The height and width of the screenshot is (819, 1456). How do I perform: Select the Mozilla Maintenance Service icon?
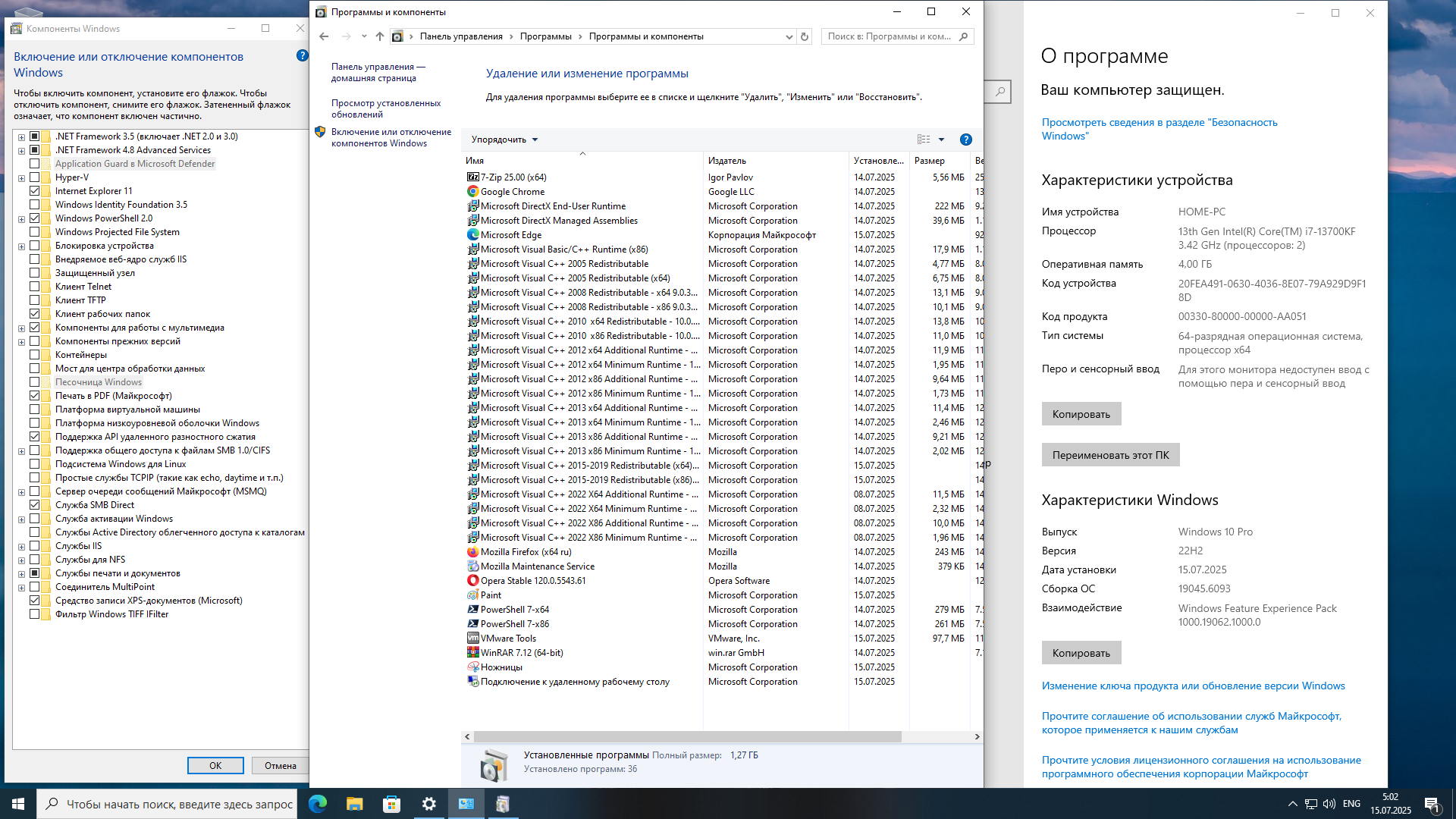[473, 566]
